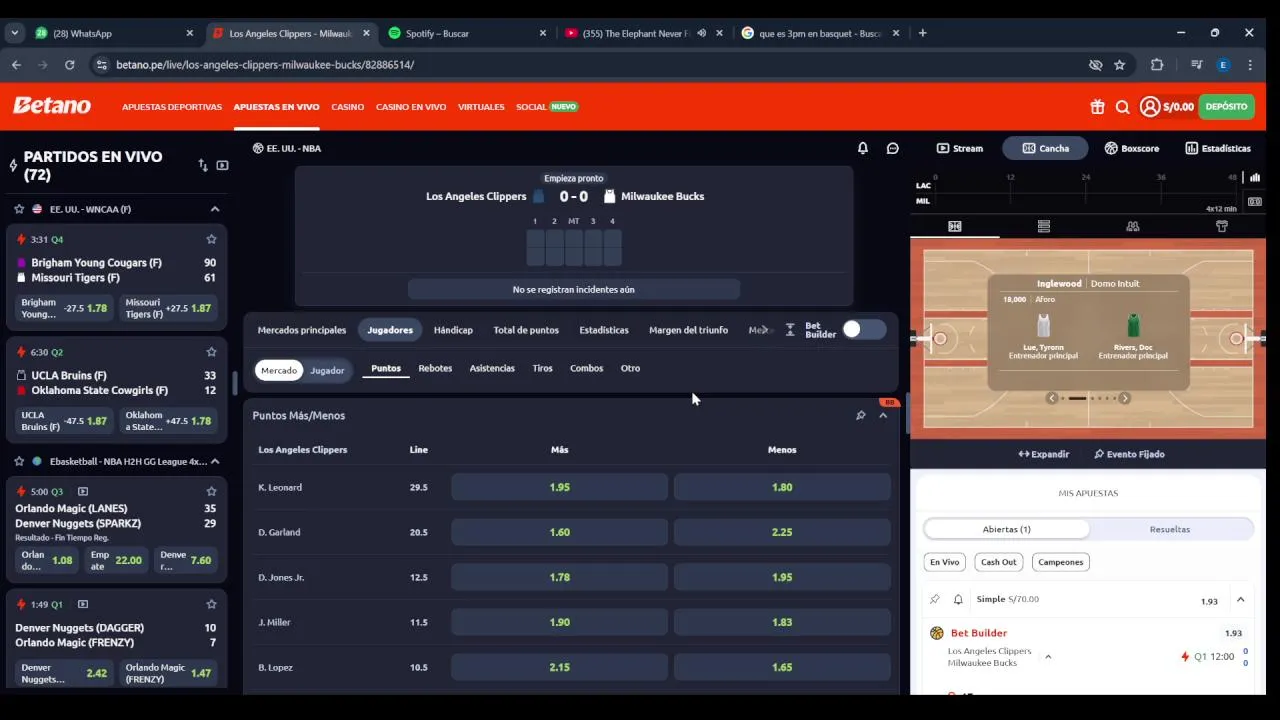Viewport: 1280px width, 720px height.
Task: Click the Orlando Magic (LANES) match stream icon
Action: point(83,491)
